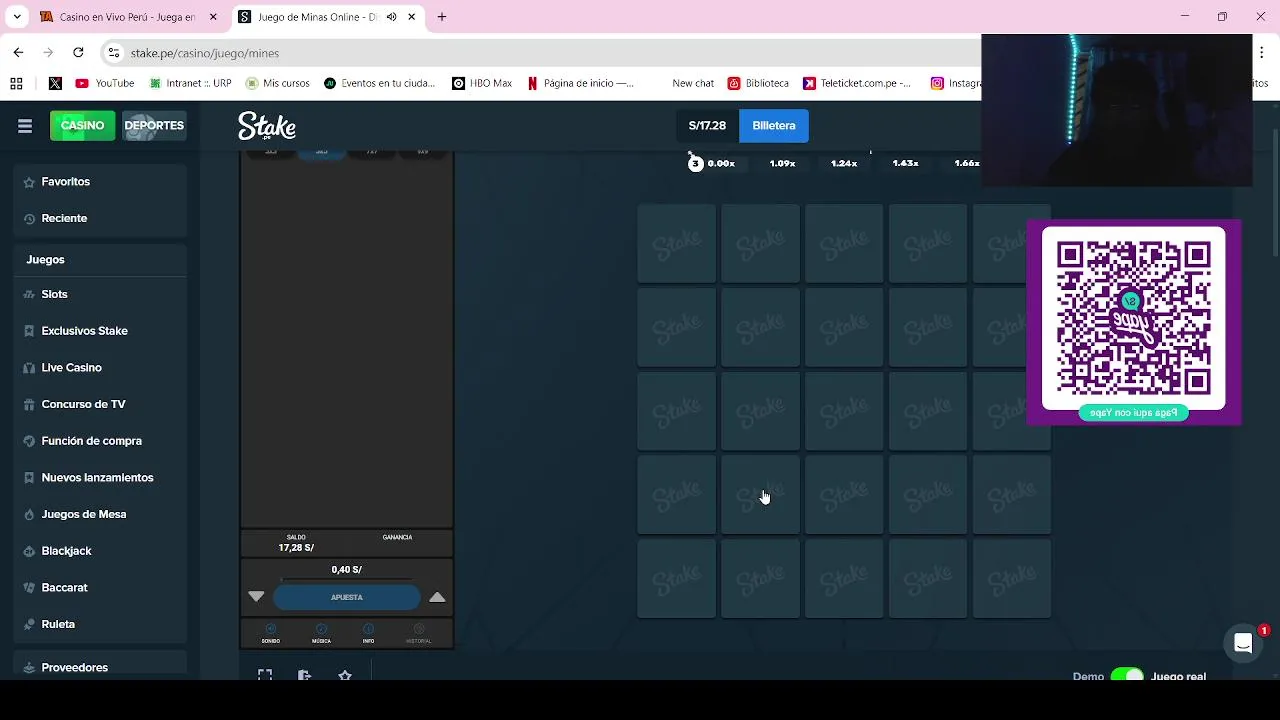Click the Concurso de TV icon

pyautogui.click(x=29, y=405)
